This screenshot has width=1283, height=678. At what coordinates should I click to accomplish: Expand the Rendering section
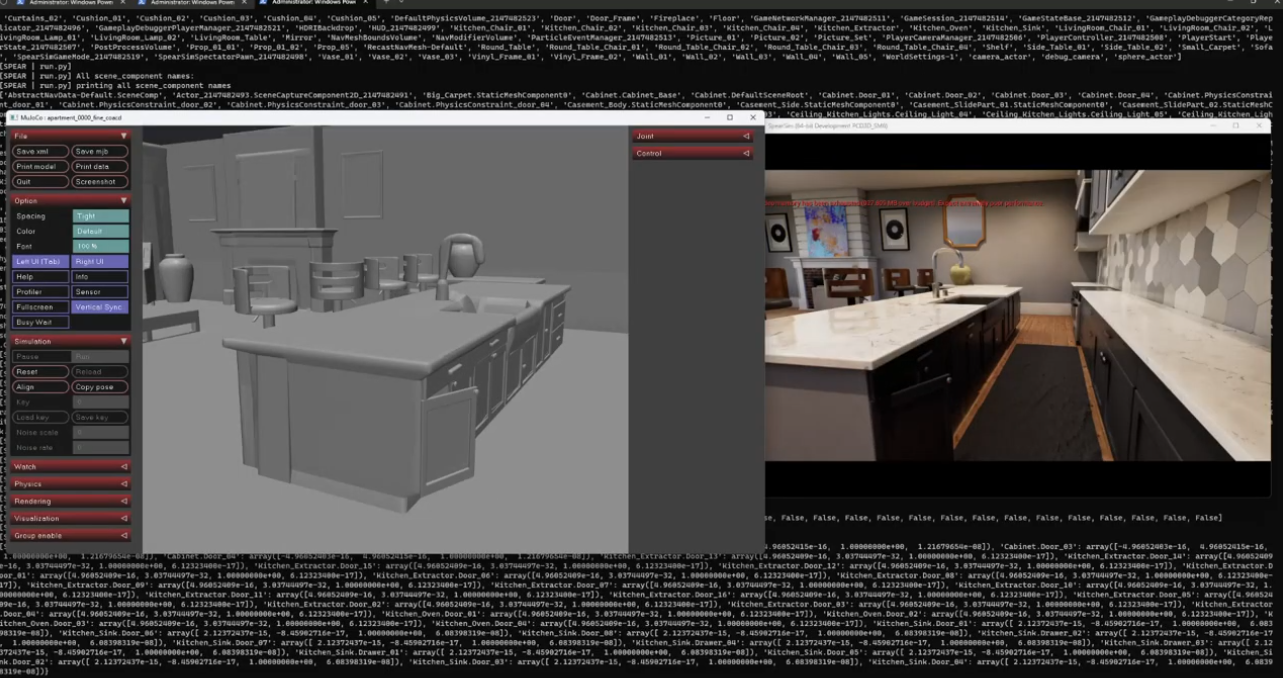pos(70,501)
